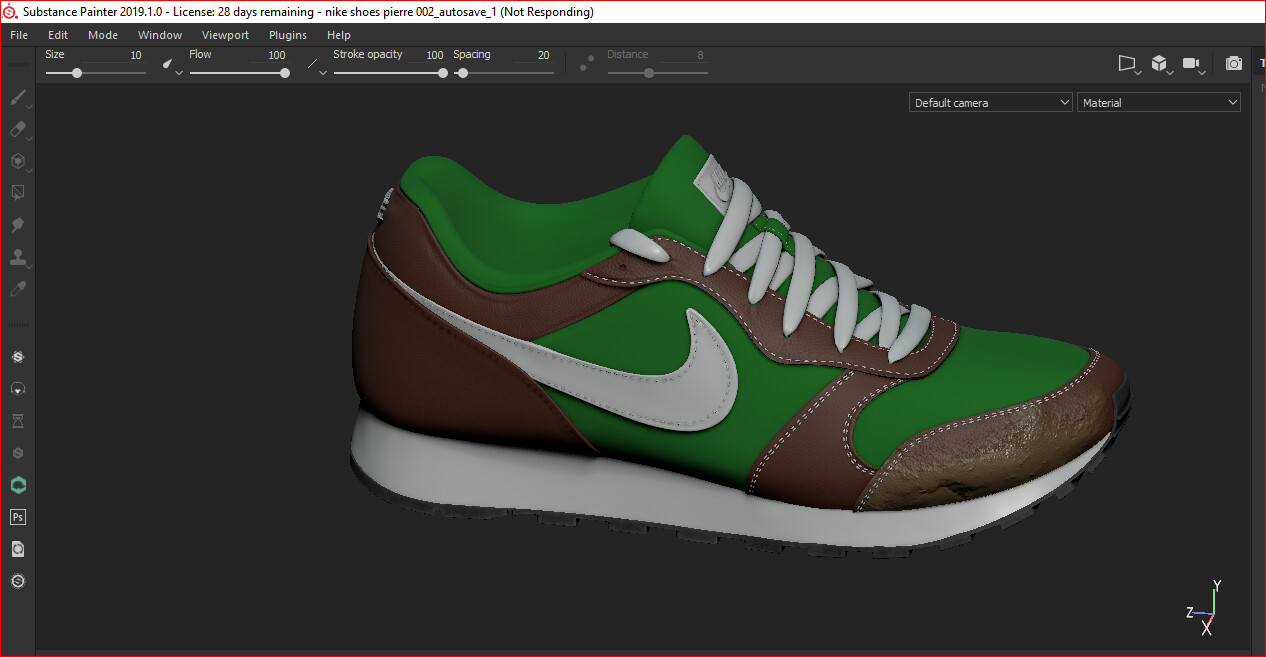Screen dimensions: 1266x657
Task: Click the Substance Painter app logo in the title bar
Action: click(10, 12)
